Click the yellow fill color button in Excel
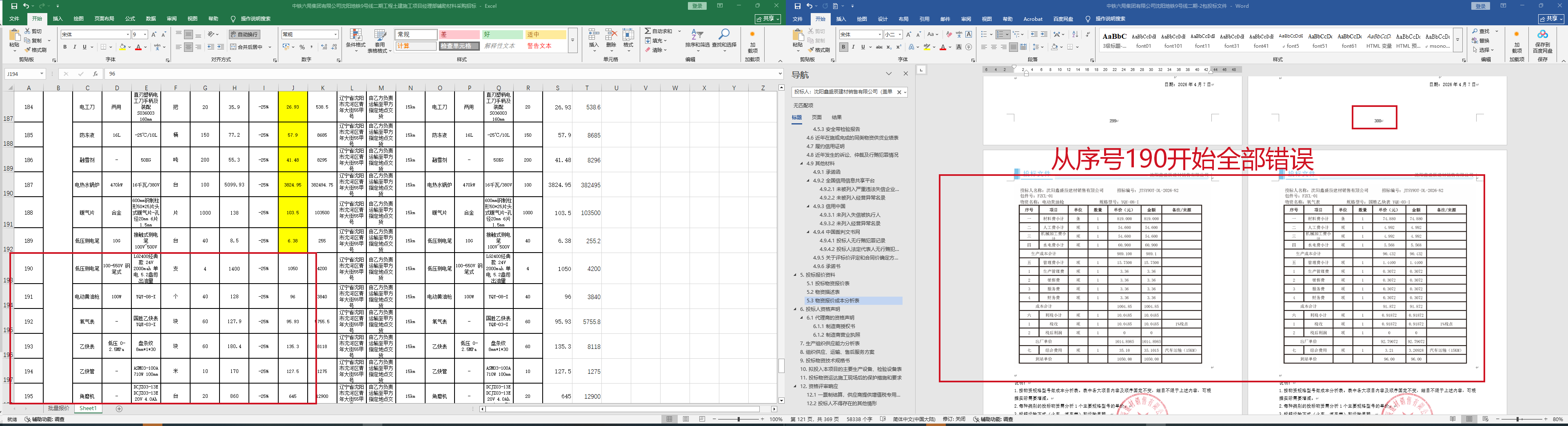The height and width of the screenshot is (426, 1568). [122, 47]
